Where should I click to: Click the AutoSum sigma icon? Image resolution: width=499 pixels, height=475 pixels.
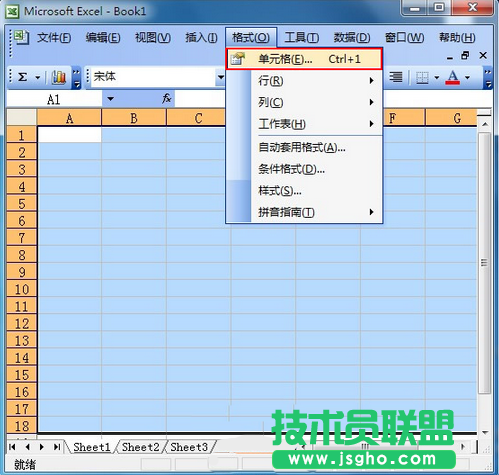(x=22, y=77)
